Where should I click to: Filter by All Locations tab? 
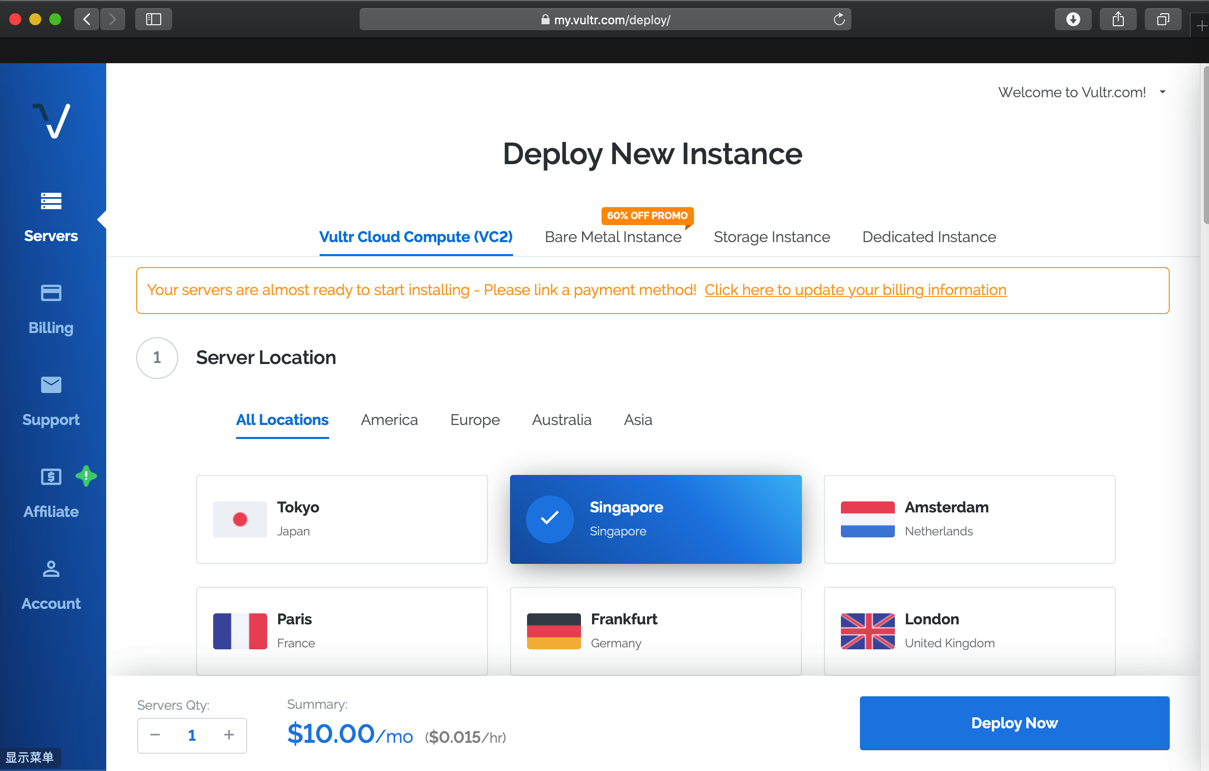282,420
